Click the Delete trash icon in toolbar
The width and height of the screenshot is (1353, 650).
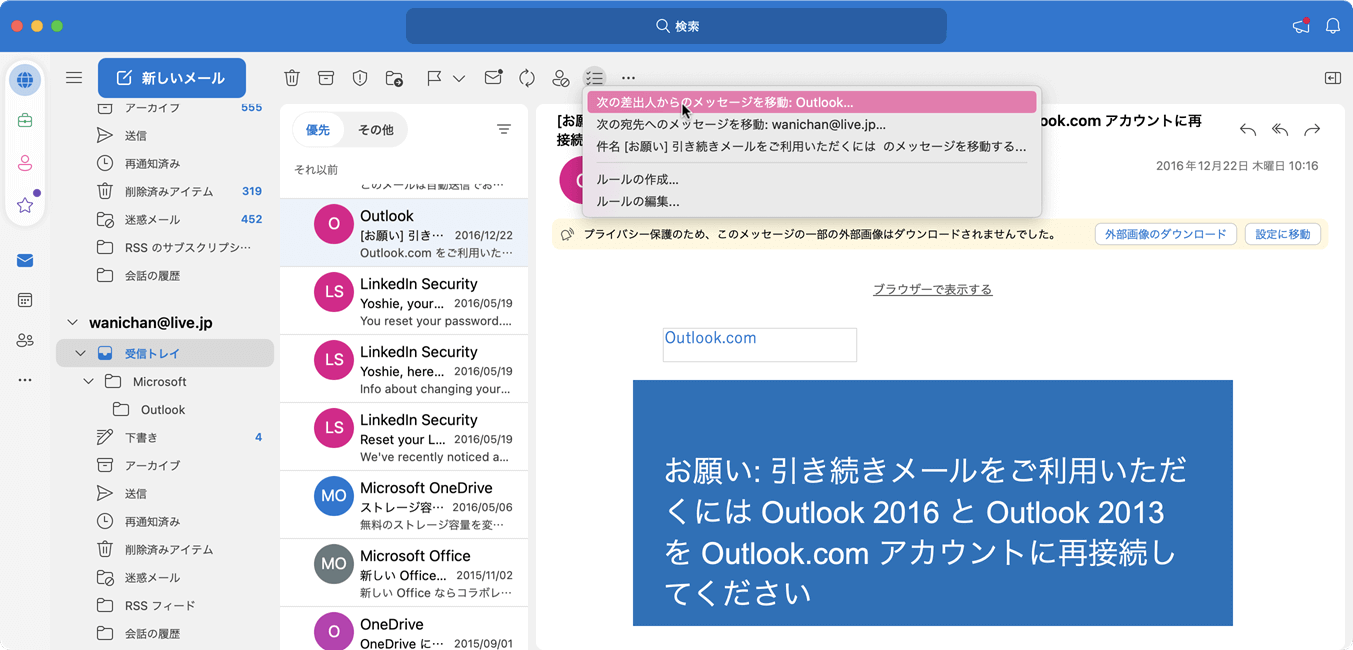click(292, 78)
